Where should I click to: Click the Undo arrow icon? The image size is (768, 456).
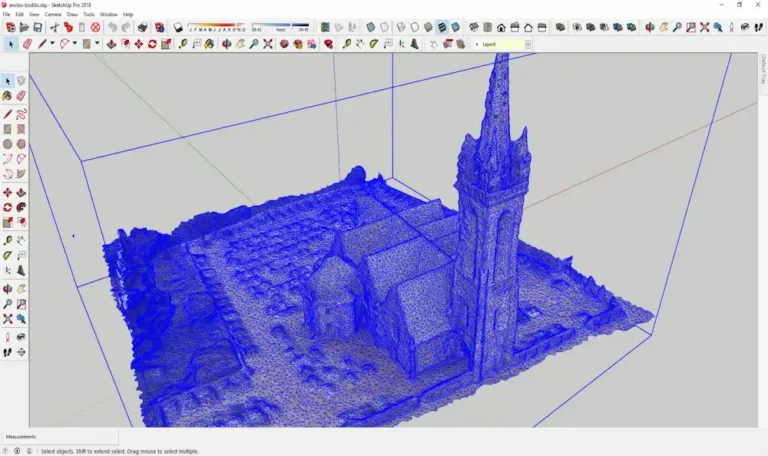click(x=113, y=27)
